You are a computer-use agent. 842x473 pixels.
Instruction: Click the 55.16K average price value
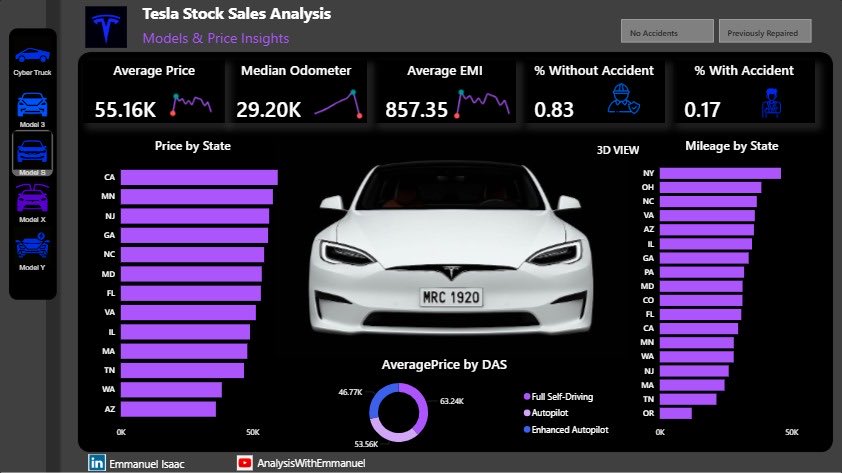pos(125,110)
